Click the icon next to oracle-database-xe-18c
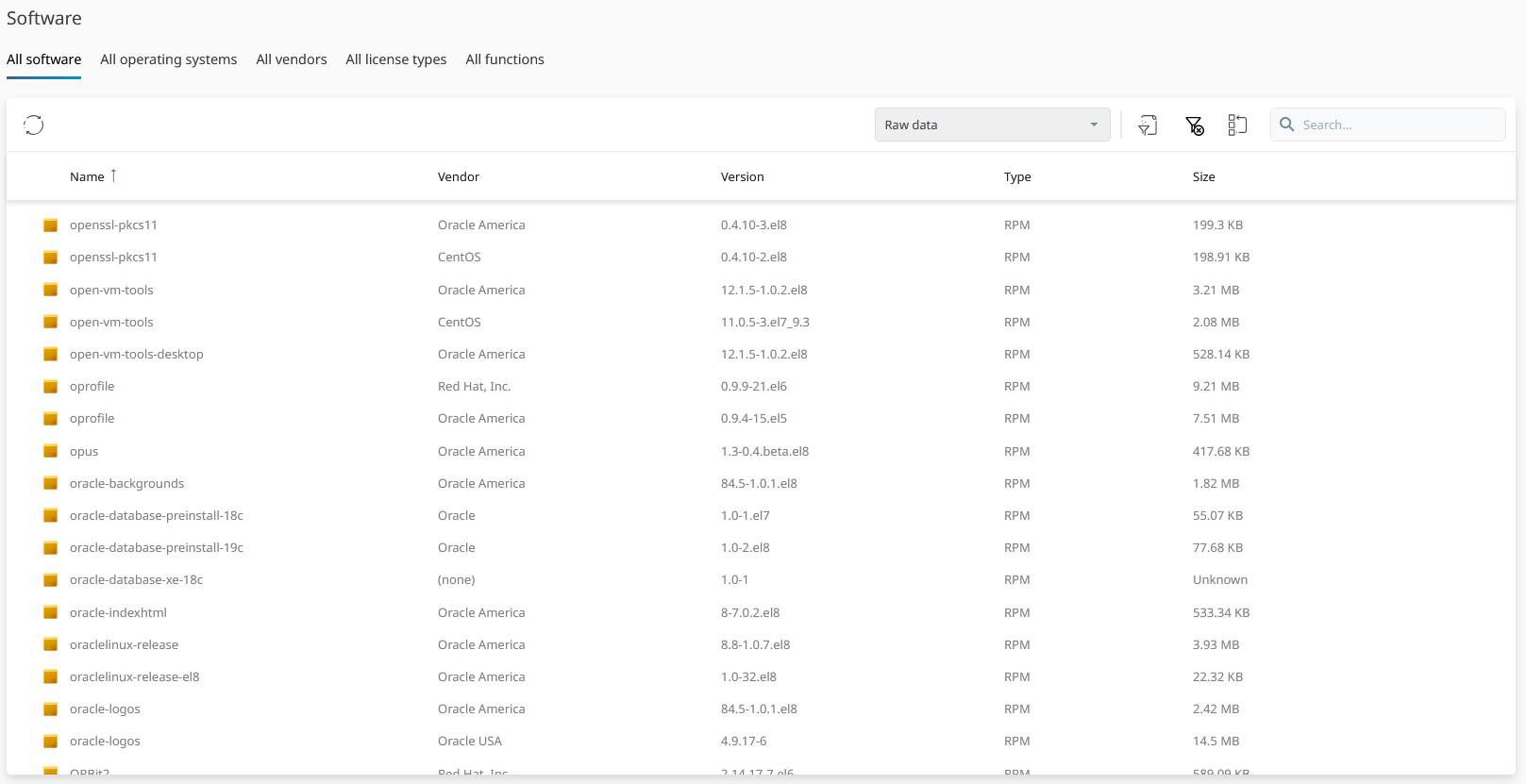1526x784 pixels. click(51, 580)
